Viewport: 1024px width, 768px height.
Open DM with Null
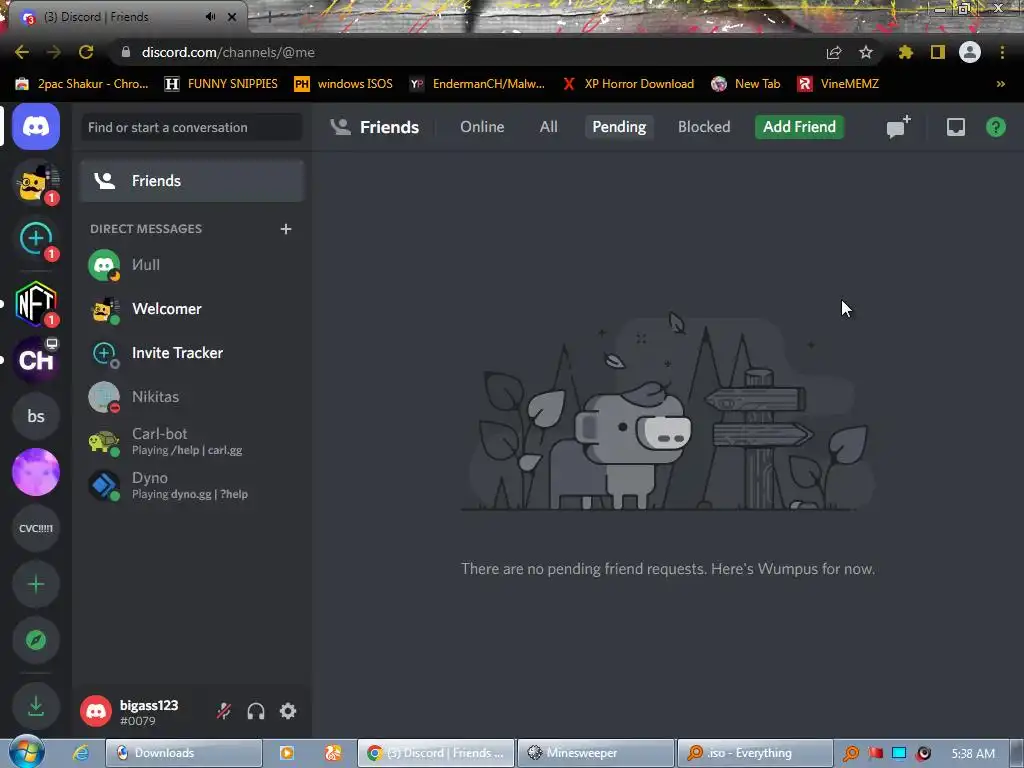(192, 265)
